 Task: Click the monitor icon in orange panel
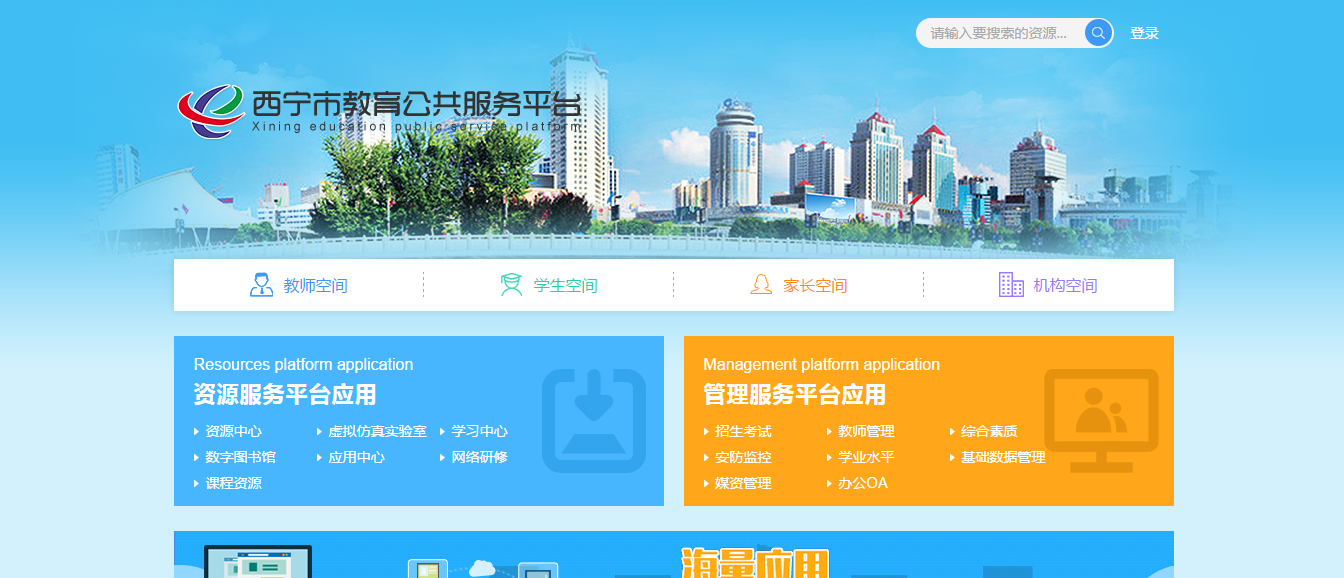point(1101,420)
